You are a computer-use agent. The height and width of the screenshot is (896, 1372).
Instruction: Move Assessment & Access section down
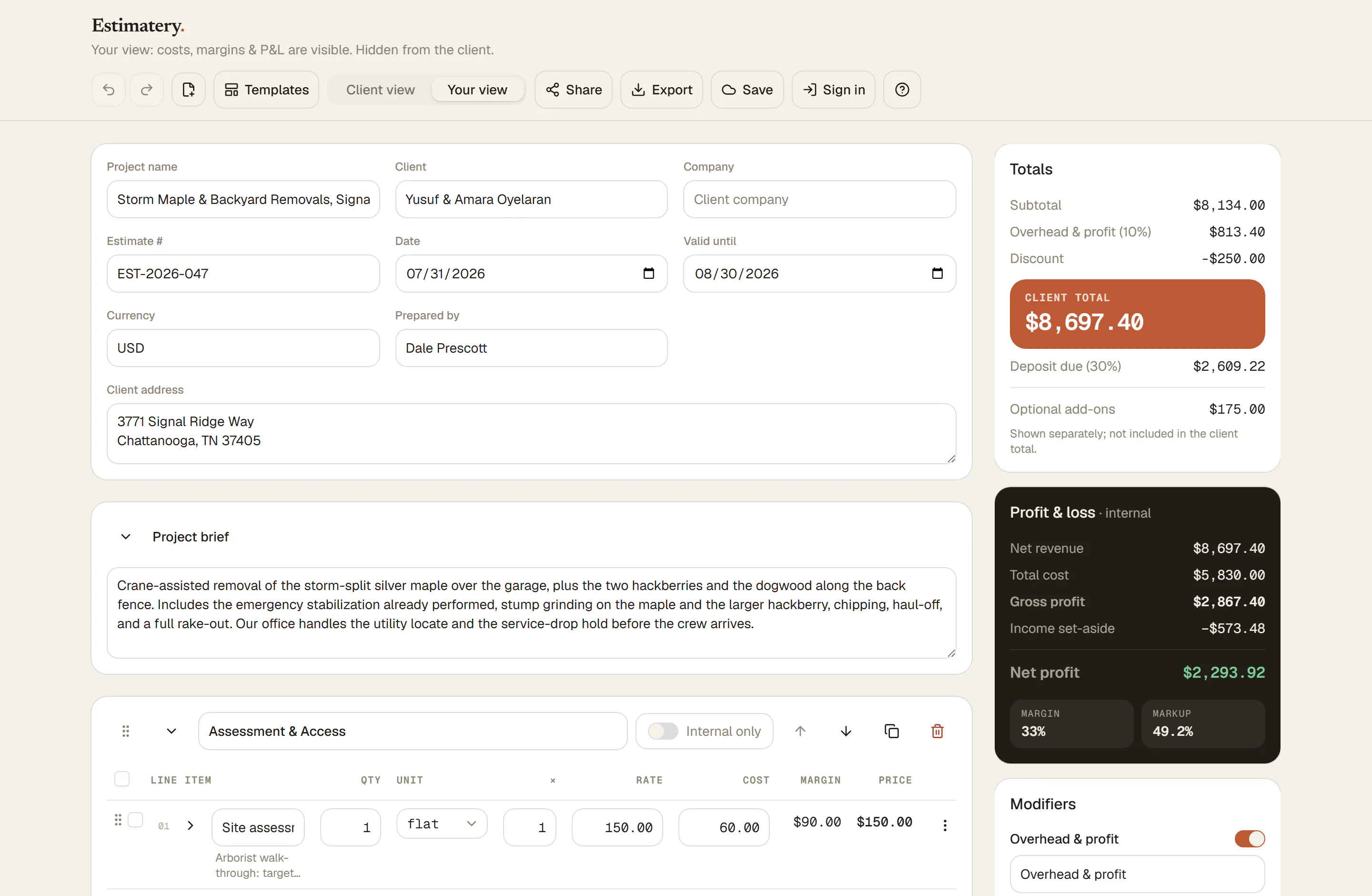coord(846,731)
